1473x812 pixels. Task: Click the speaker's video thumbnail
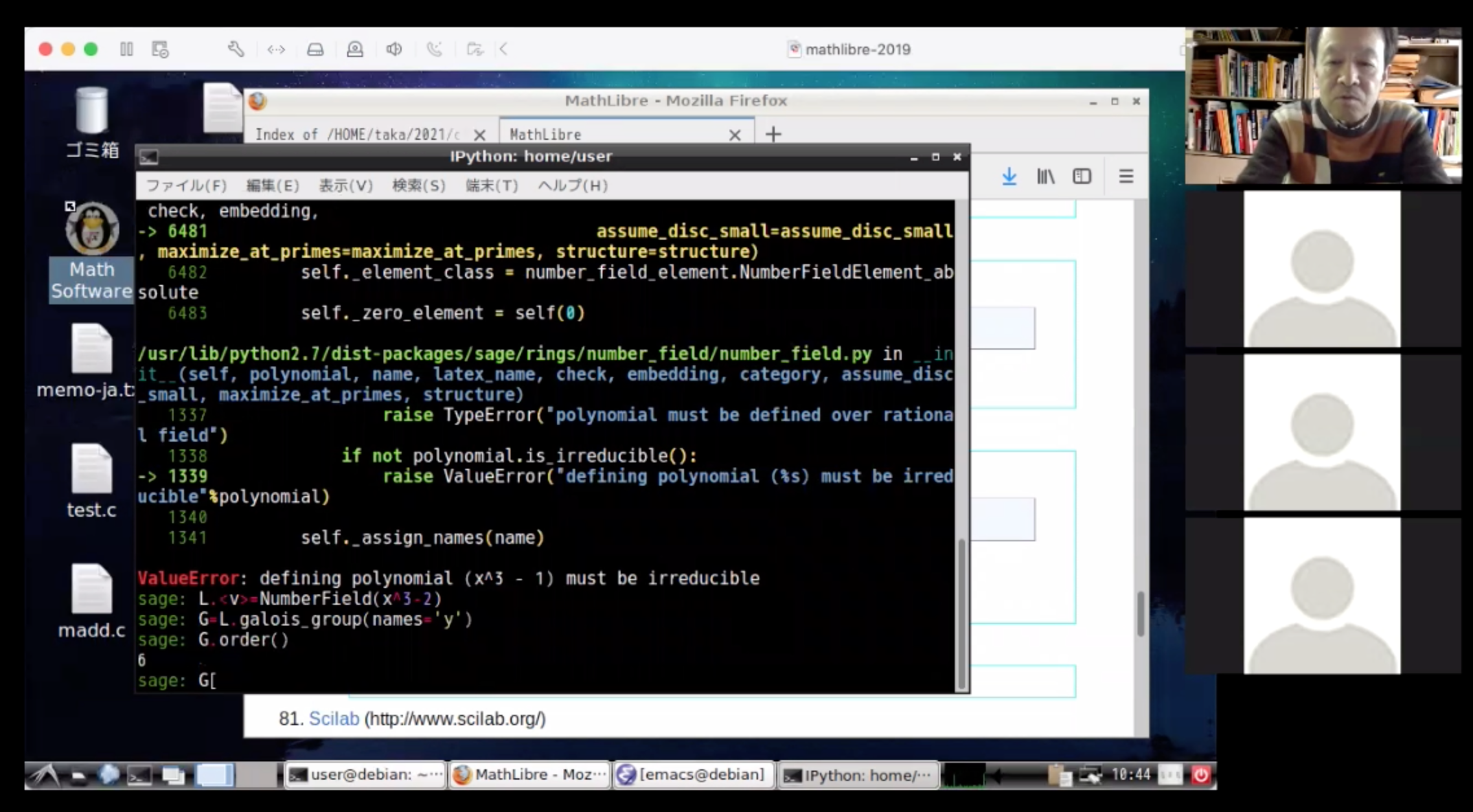tap(1323, 106)
